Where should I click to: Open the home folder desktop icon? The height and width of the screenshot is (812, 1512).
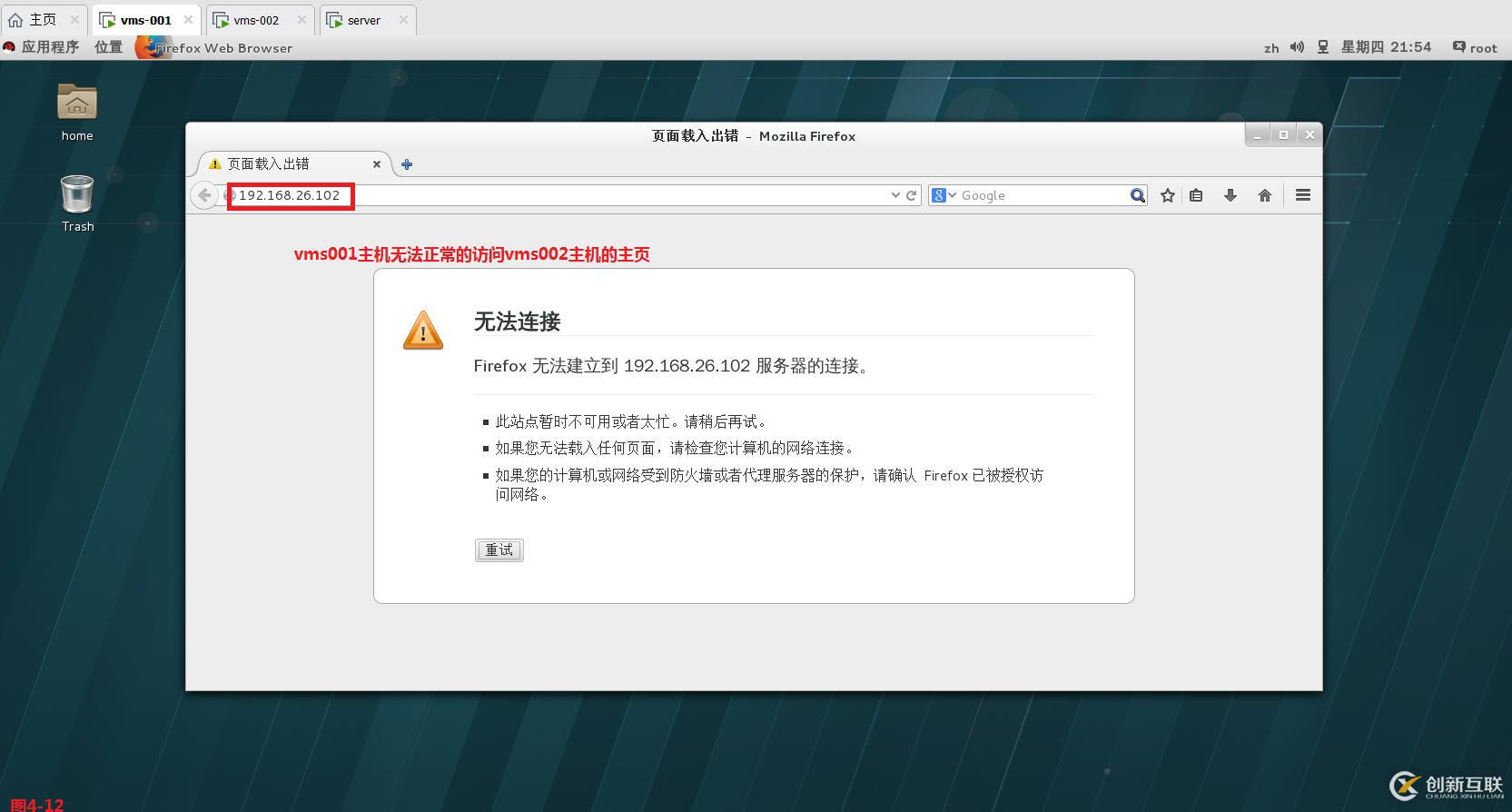(77, 113)
